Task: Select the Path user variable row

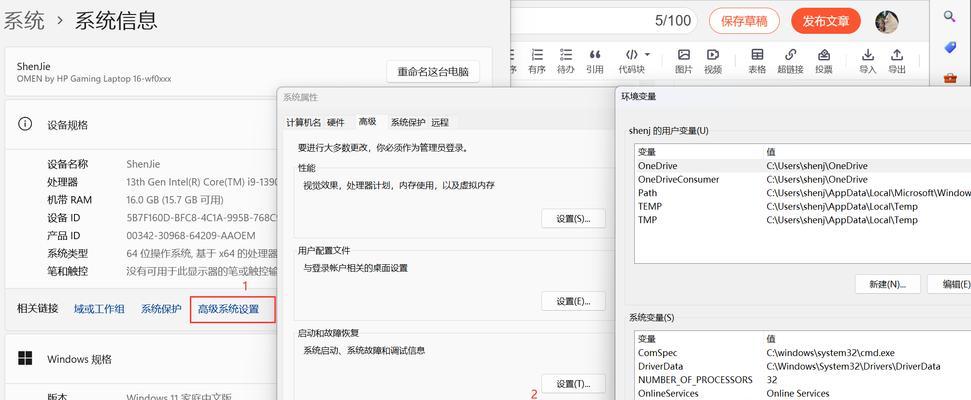Action: click(x=803, y=193)
